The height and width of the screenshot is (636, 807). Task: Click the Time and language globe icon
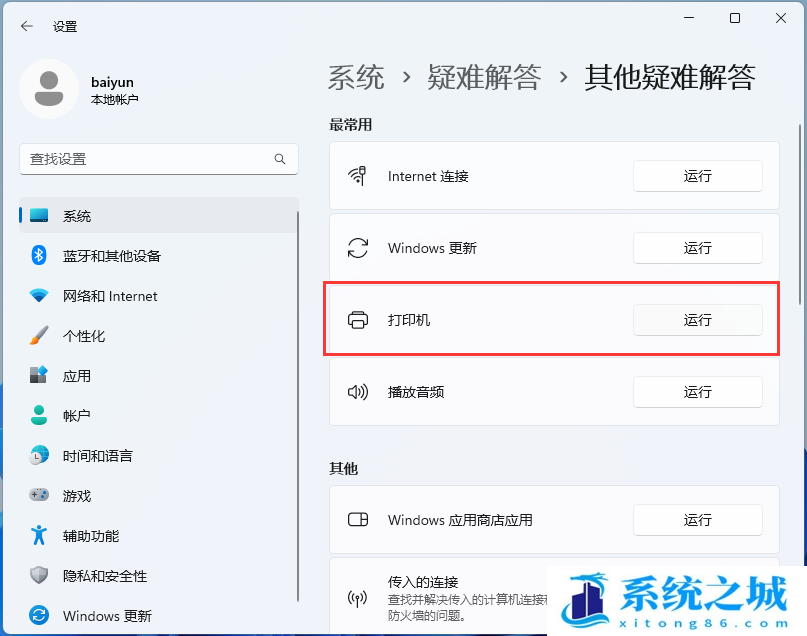pyautogui.click(x=39, y=455)
